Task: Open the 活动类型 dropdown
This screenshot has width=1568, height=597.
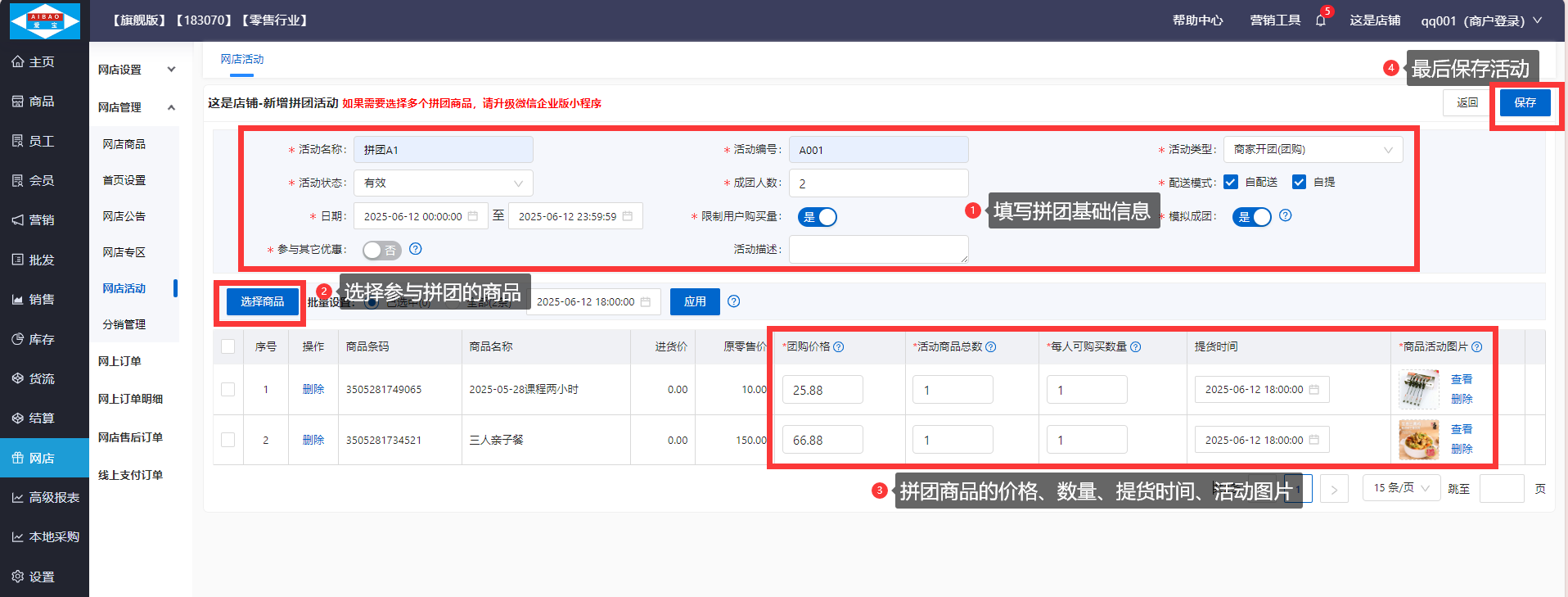Action: [x=1312, y=150]
